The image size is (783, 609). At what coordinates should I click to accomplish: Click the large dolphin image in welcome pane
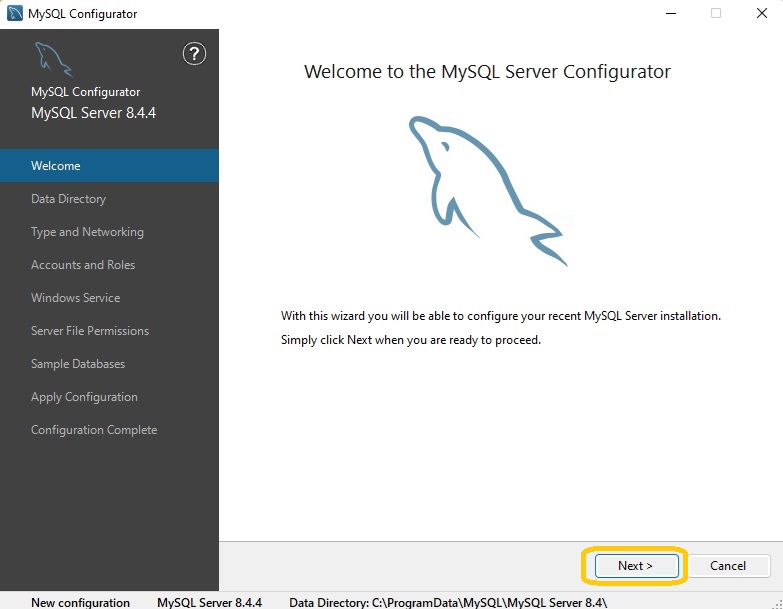pyautogui.click(x=488, y=191)
